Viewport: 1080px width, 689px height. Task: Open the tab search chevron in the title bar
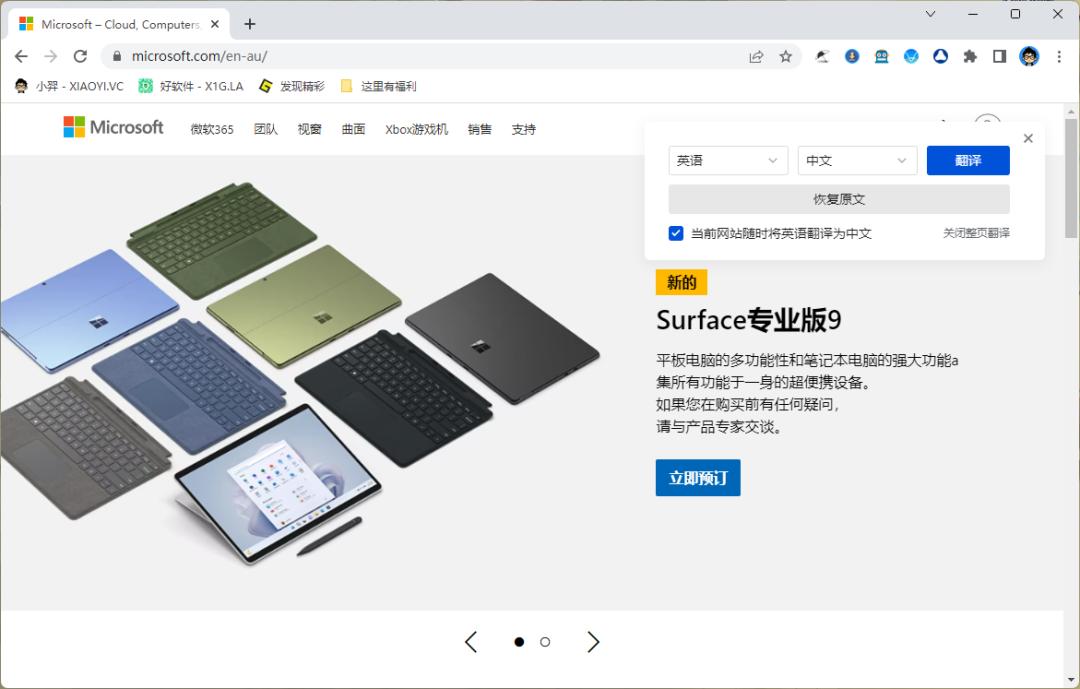[930, 14]
